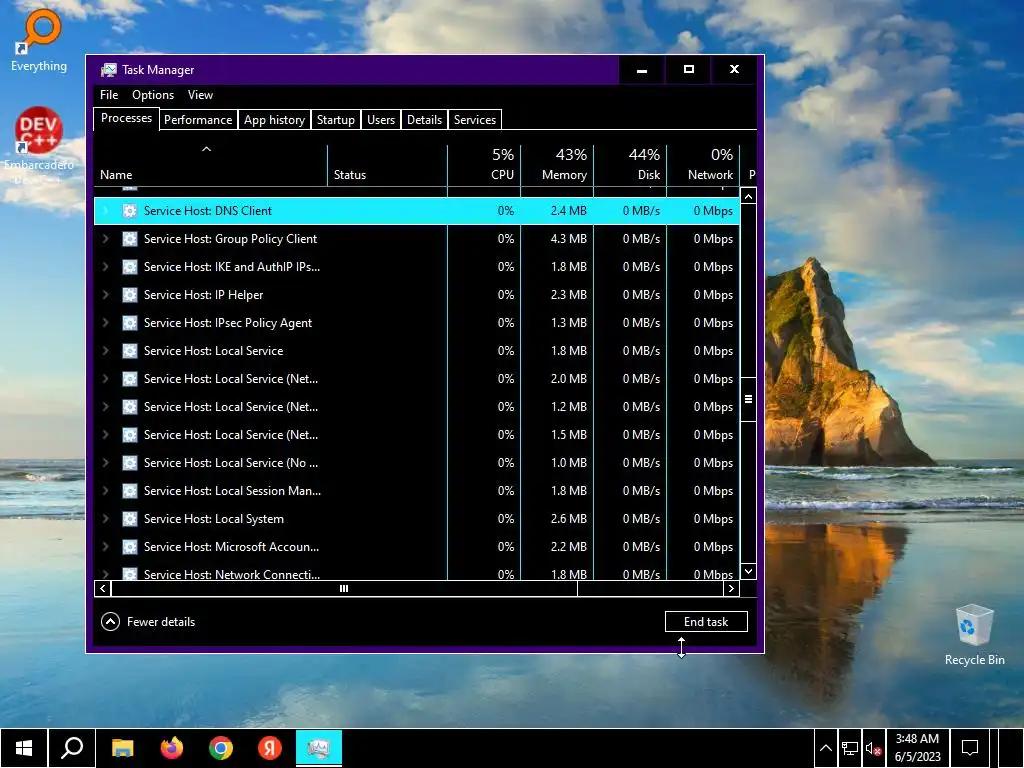
Task: Open the Everything search desktop shortcut
Action: click(x=39, y=39)
